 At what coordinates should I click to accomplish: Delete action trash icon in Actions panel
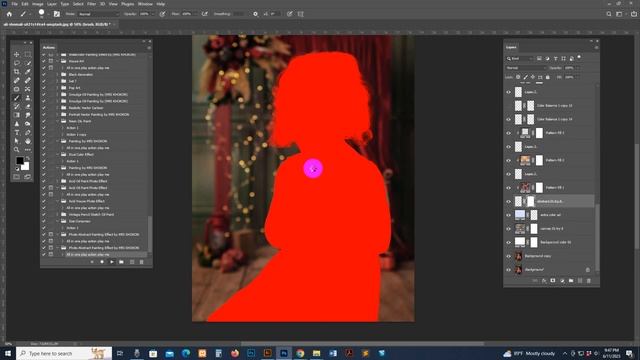(x=142, y=262)
